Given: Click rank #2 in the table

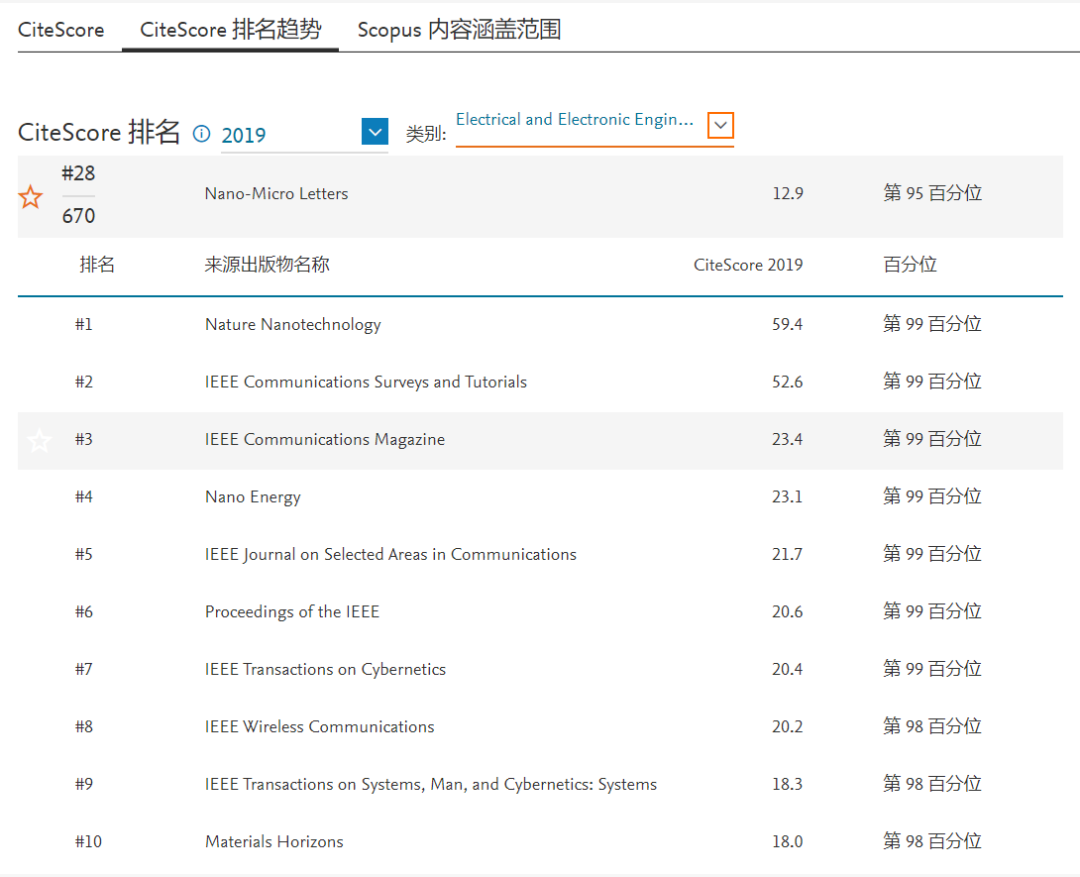Looking at the screenshot, I should click(x=84, y=382).
